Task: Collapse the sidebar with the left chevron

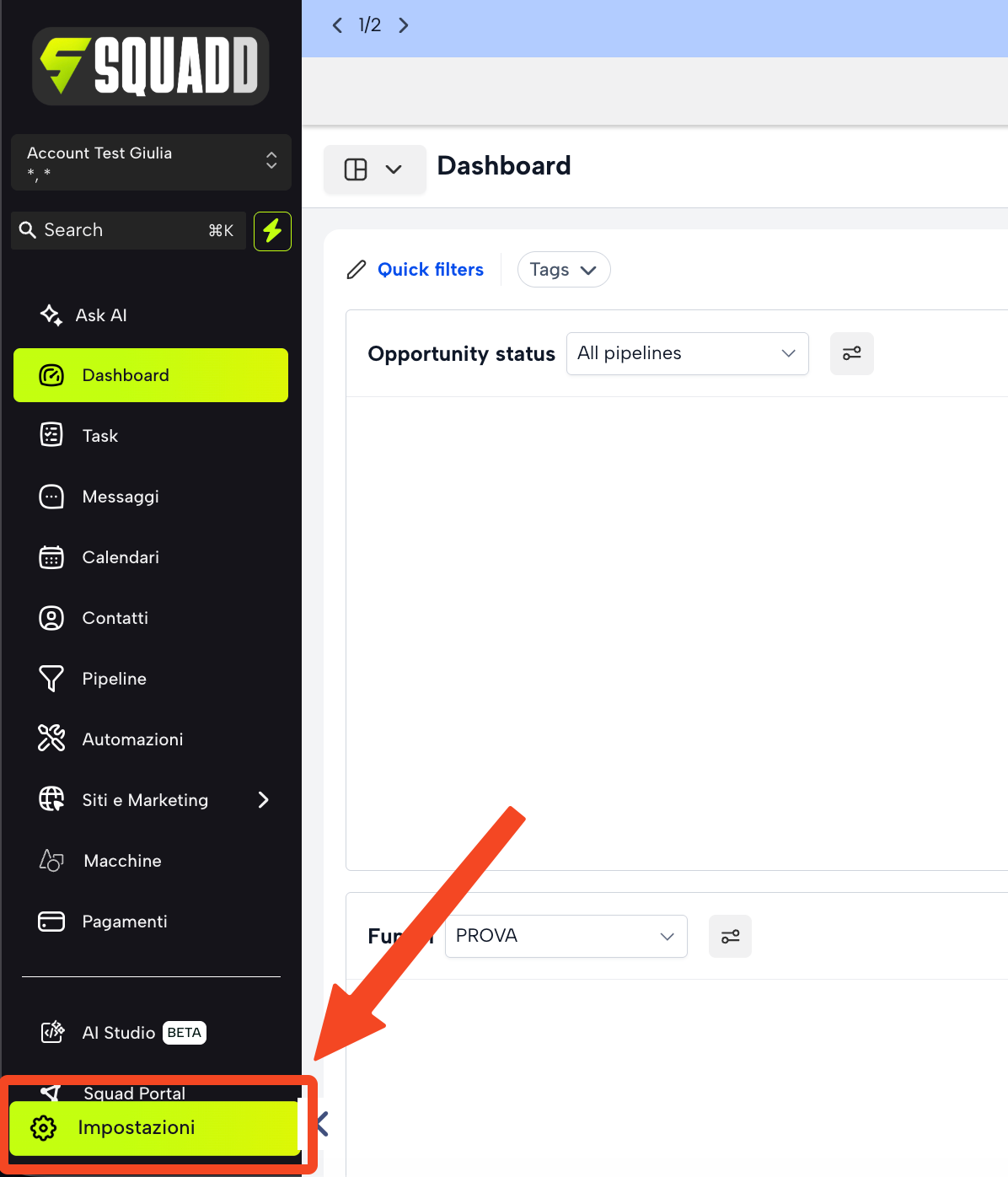Action: [x=322, y=1124]
